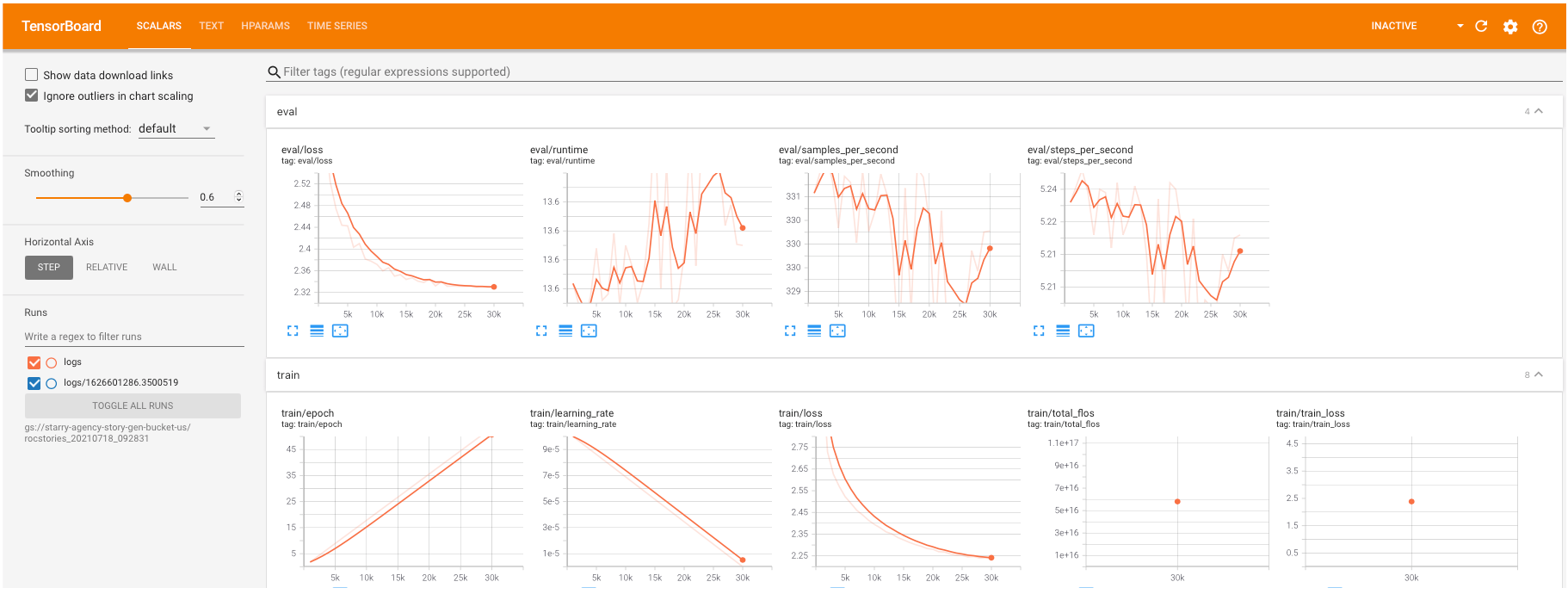The width and height of the screenshot is (1568, 594).
Task: Open the INACTIVE plugins dropdown arrow
Action: [1460, 26]
